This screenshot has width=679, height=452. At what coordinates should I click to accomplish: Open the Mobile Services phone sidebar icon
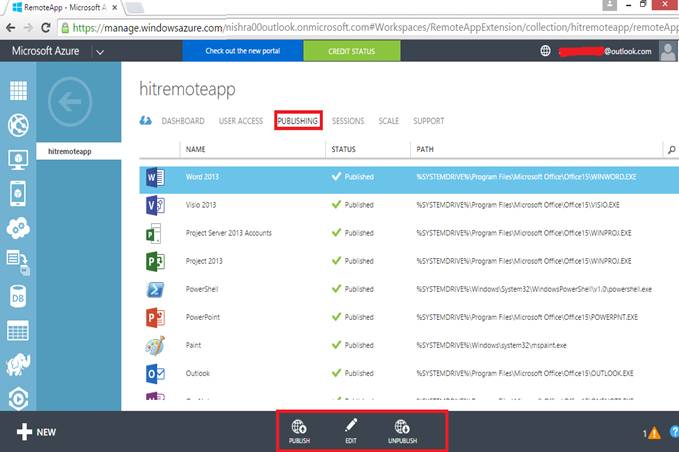pyautogui.click(x=18, y=194)
